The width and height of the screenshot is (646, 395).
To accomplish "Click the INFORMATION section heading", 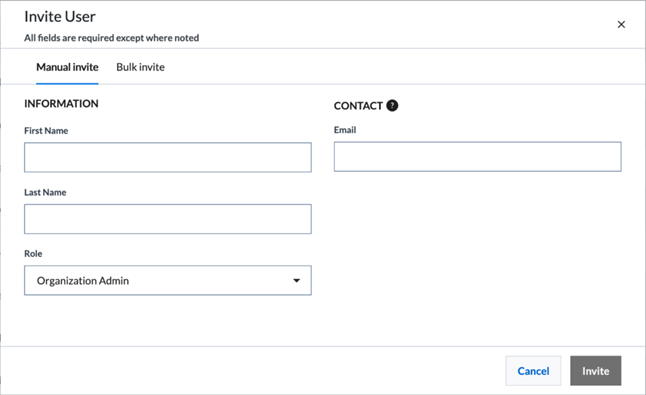I will (x=61, y=104).
